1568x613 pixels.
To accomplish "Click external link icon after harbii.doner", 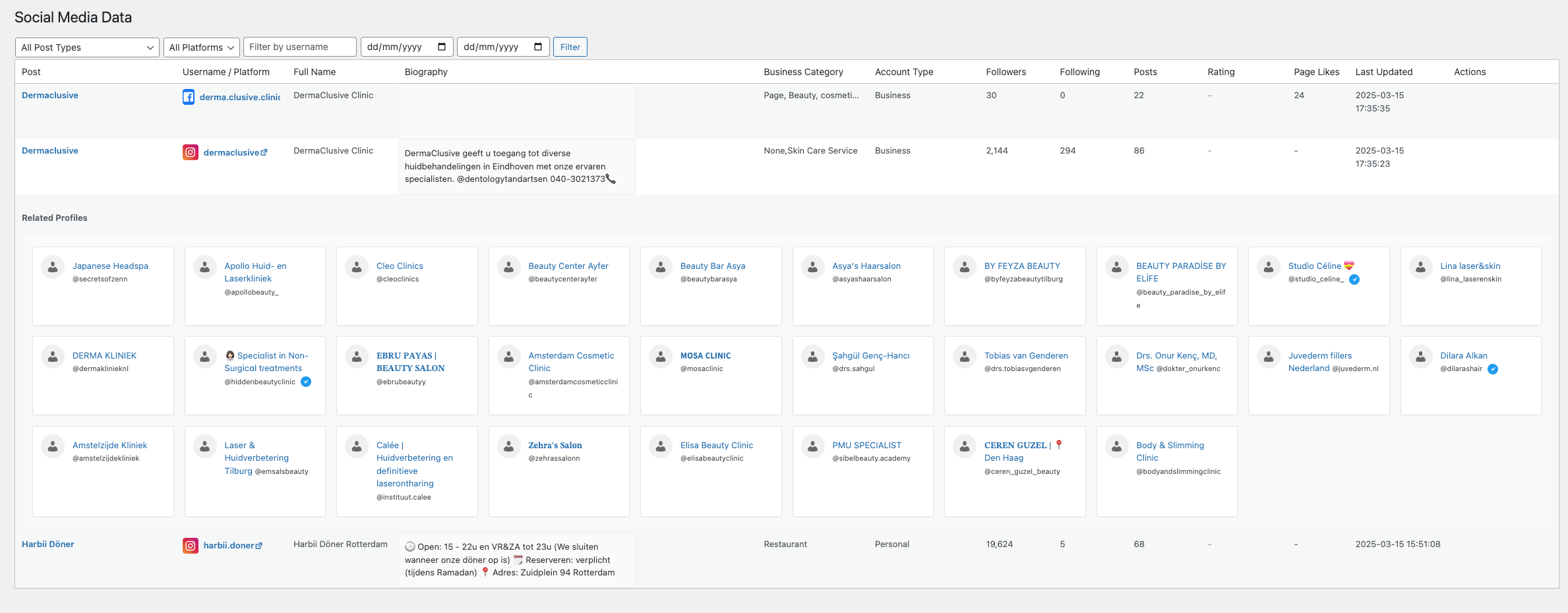I will pyautogui.click(x=259, y=546).
